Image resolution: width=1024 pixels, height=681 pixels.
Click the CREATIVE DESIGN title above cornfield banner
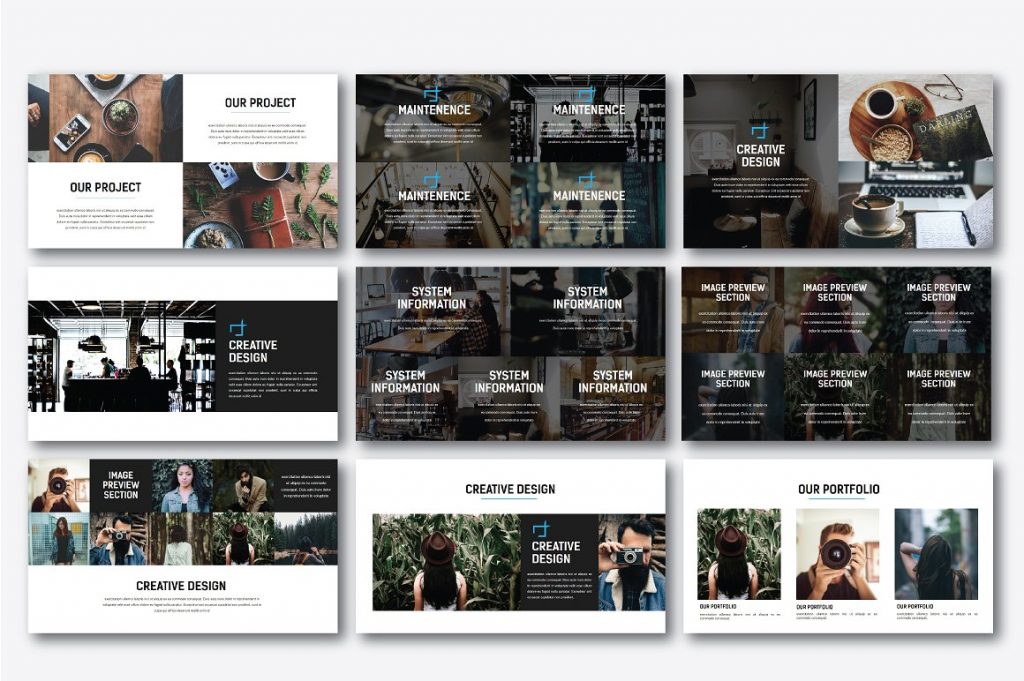point(510,489)
